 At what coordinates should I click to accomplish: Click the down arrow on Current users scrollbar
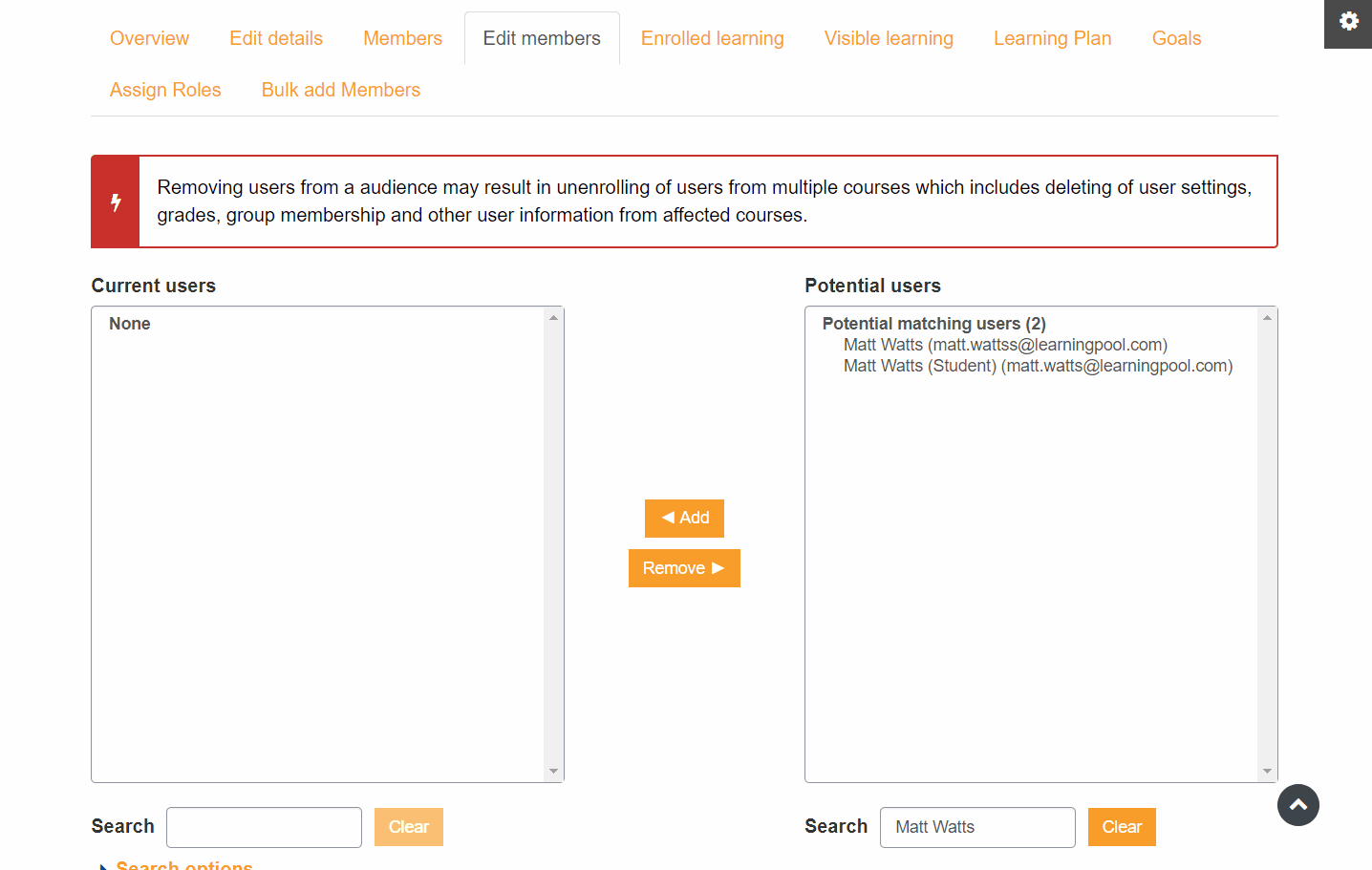click(x=554, y=770)
